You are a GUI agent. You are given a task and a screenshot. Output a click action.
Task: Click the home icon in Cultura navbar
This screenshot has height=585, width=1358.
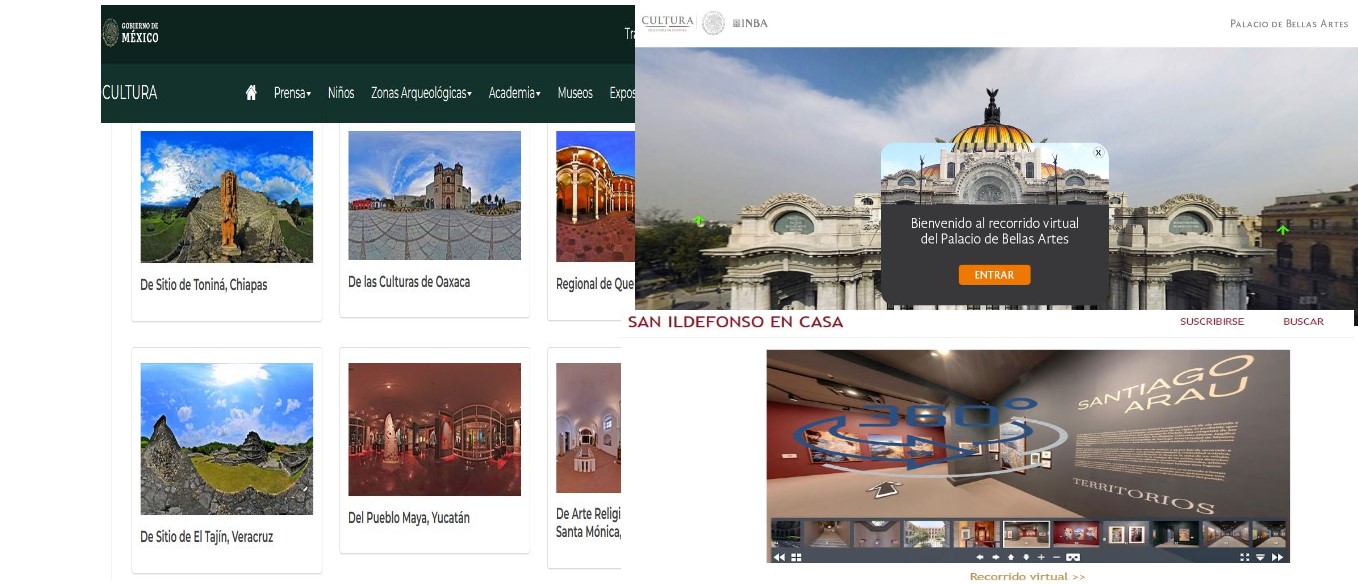click(x=251, y=93)
